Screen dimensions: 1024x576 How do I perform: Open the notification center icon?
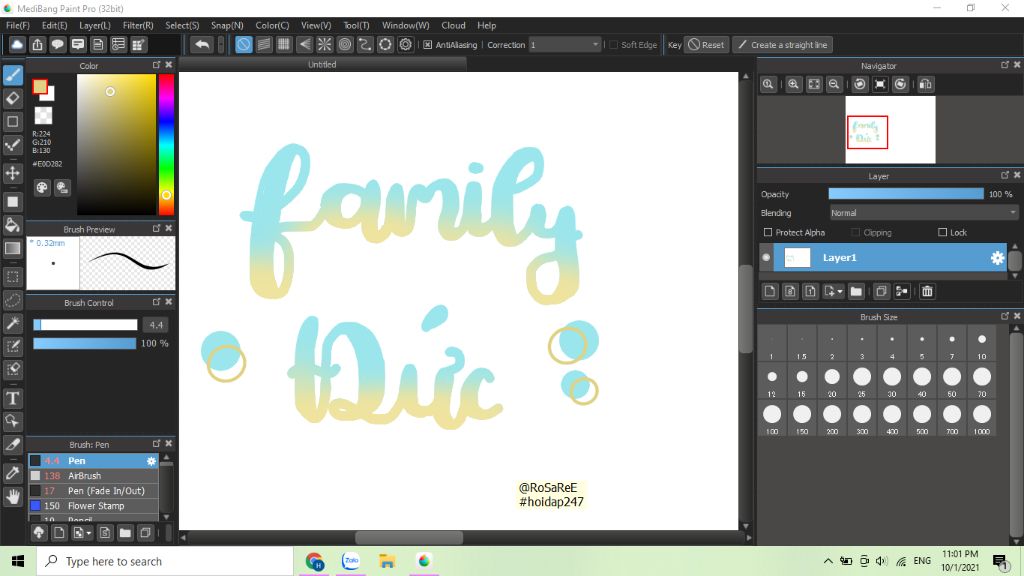[1000, 561]
